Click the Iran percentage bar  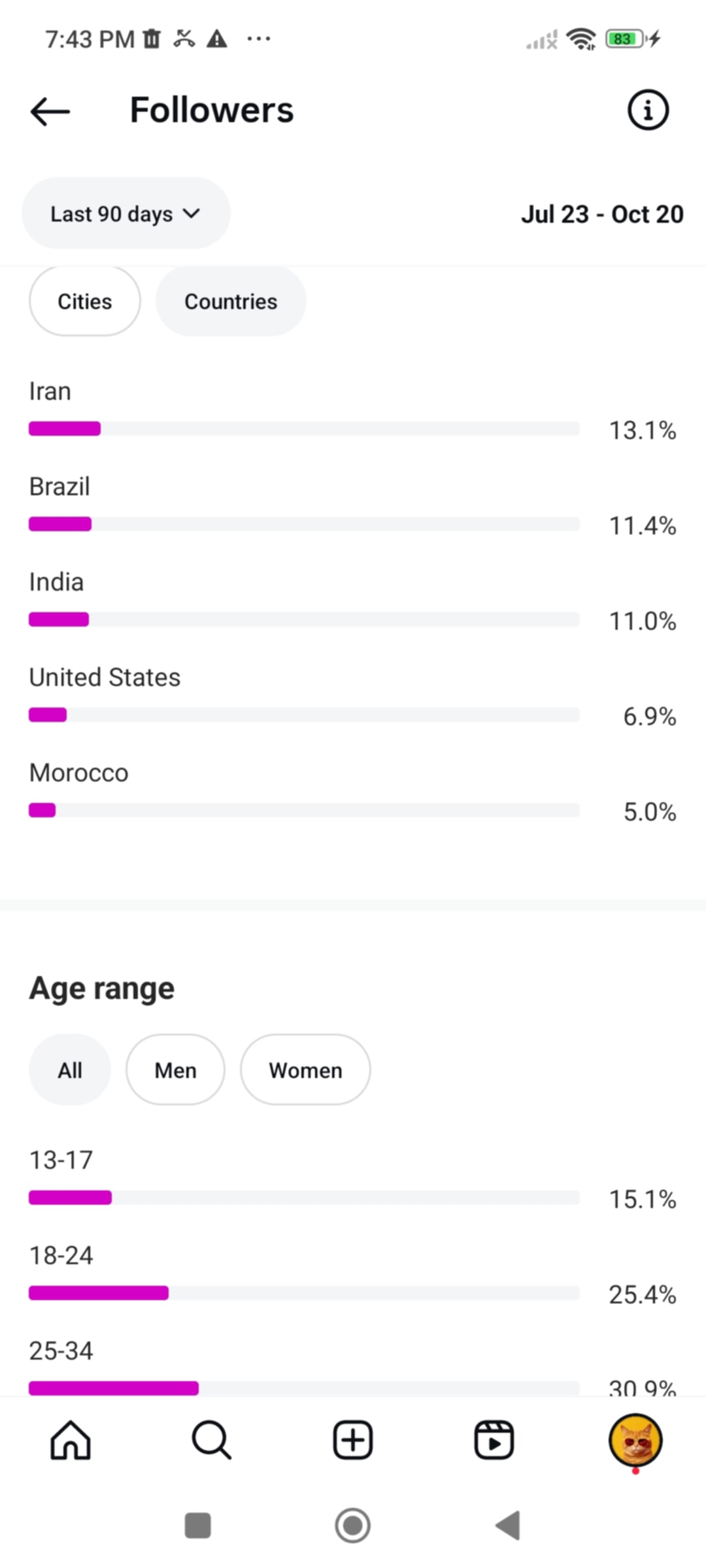tap(304, 429)
